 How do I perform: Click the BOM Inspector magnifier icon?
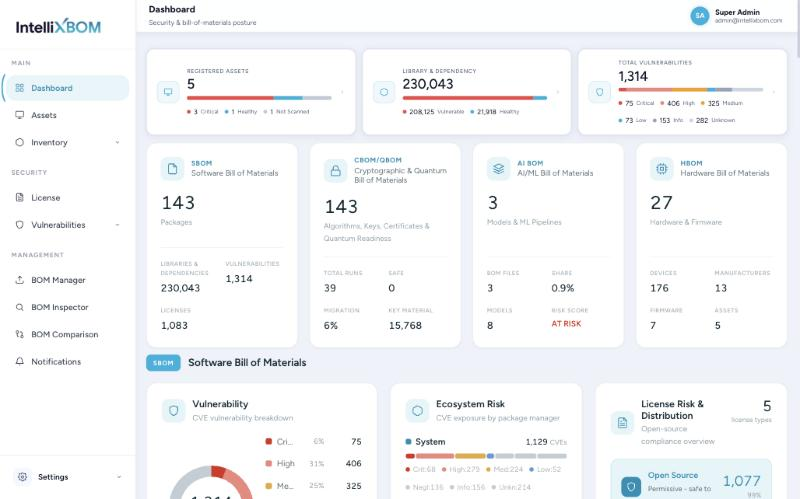(x=19, y=307)
